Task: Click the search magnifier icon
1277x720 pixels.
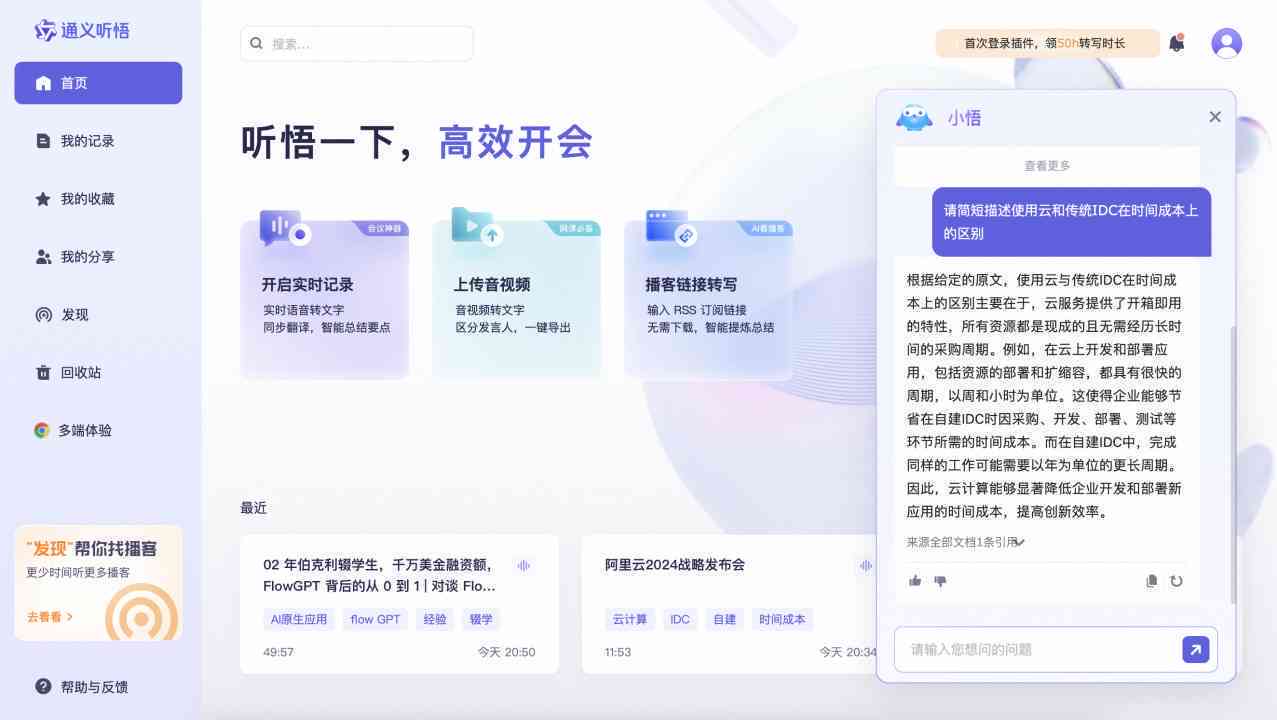Action: 256,44
